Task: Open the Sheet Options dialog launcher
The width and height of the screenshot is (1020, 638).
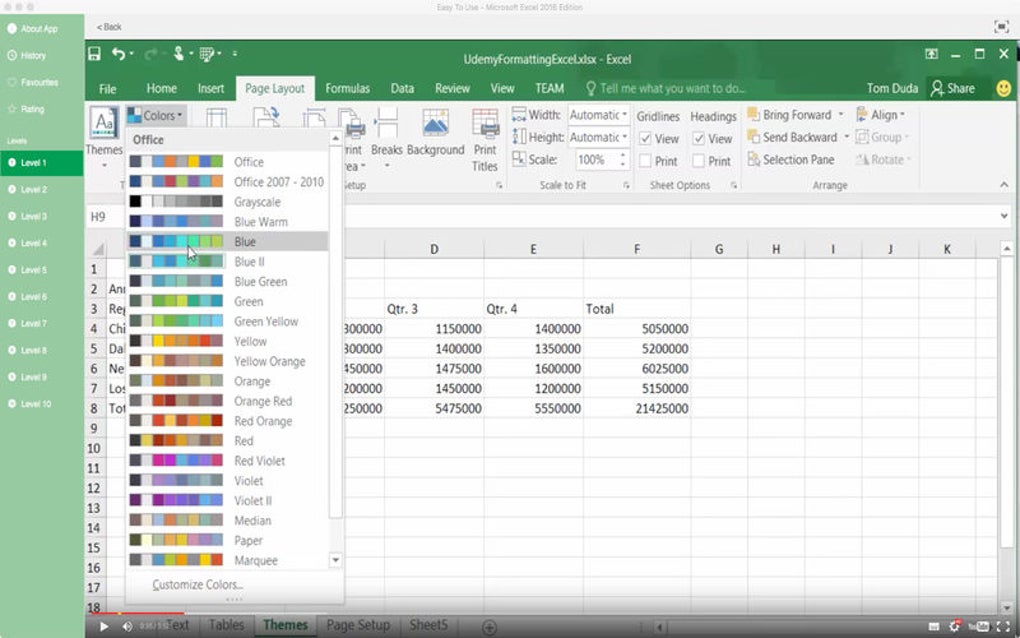Action: tap(733, 185)
